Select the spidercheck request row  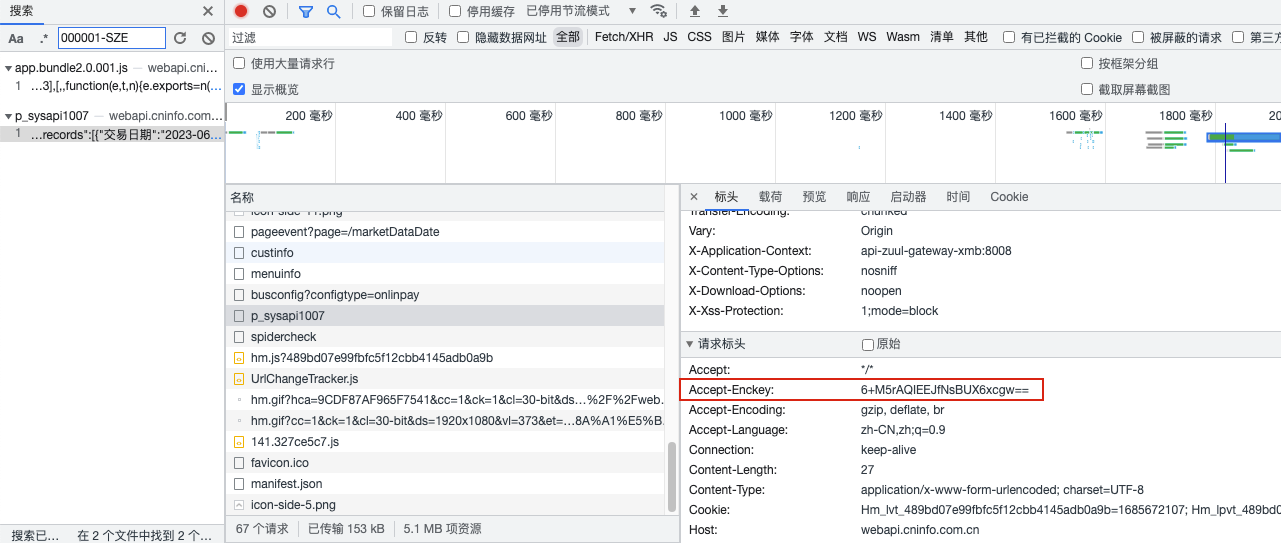(x=444, y=337)
